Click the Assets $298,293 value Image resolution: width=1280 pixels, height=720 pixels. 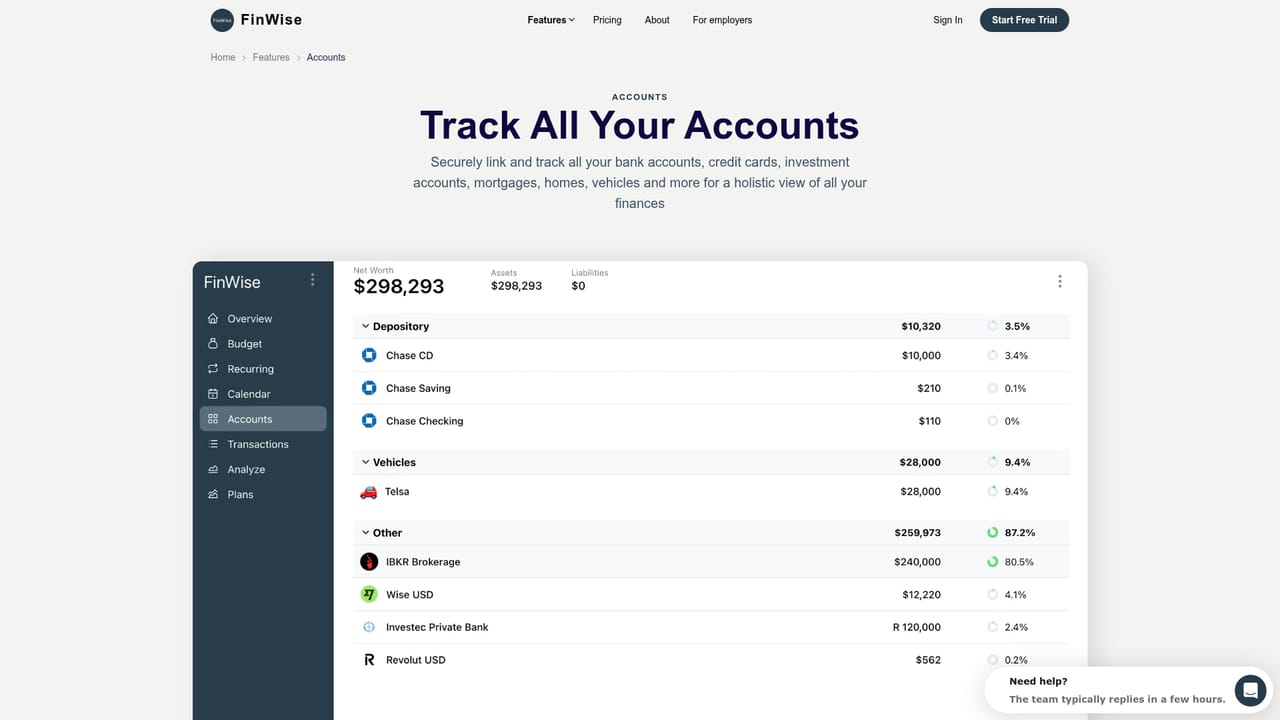[516, 286]
